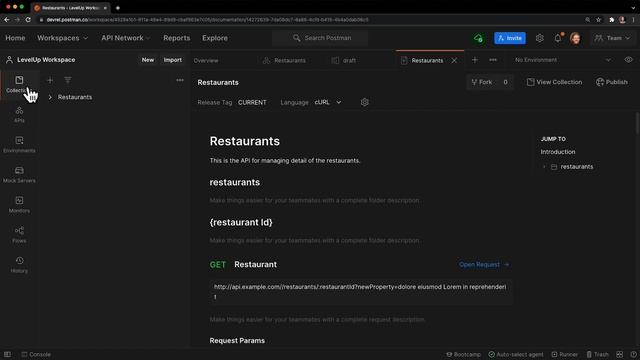Viewport: 640px width, 360px height.
Task: Close the Restaurants documentation tab
Action: (454, 60)
